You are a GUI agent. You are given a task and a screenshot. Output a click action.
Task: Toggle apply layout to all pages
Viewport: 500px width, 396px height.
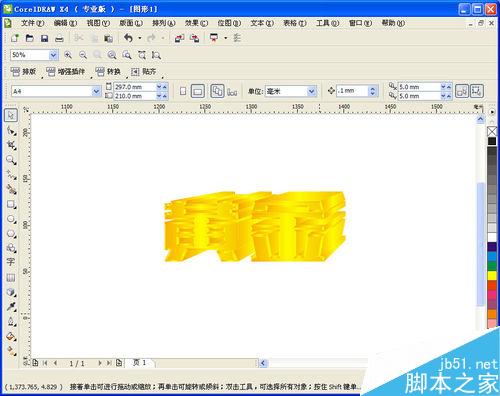point(217,91)
